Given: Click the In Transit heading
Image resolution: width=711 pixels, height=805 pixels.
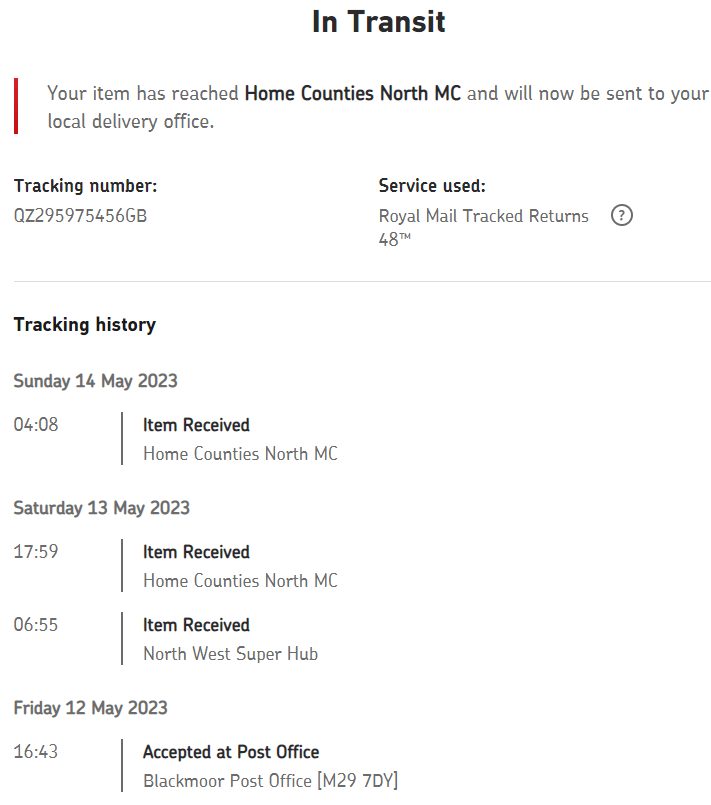Looking at the screenshot, I should (379, 21).
